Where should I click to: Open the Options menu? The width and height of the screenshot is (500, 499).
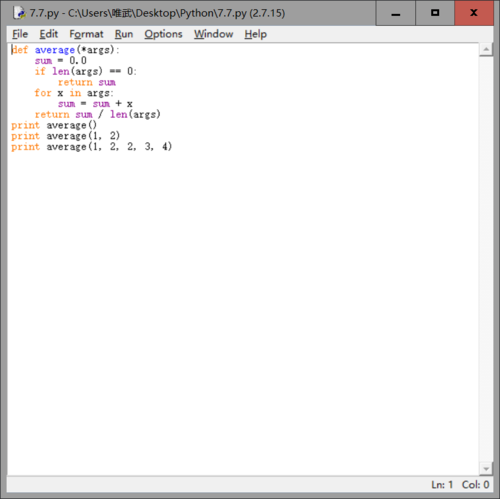(x=163, y=34)
